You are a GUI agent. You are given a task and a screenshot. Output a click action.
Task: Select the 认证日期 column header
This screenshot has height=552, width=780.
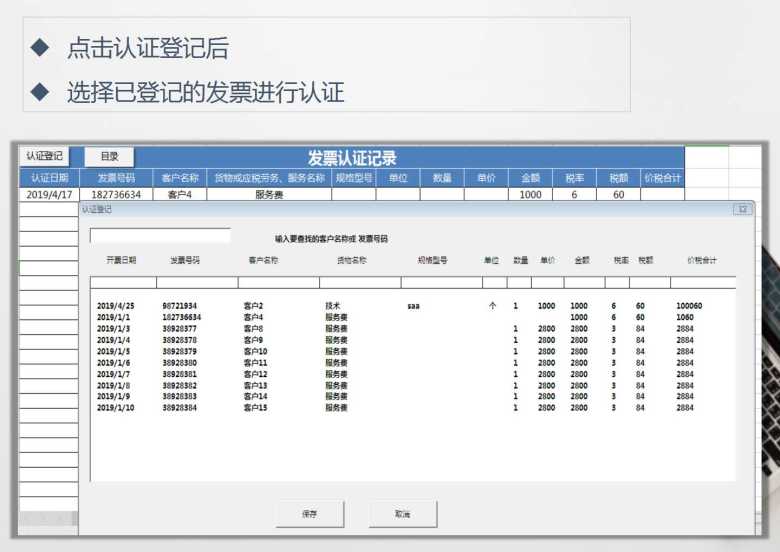(49, 178)
